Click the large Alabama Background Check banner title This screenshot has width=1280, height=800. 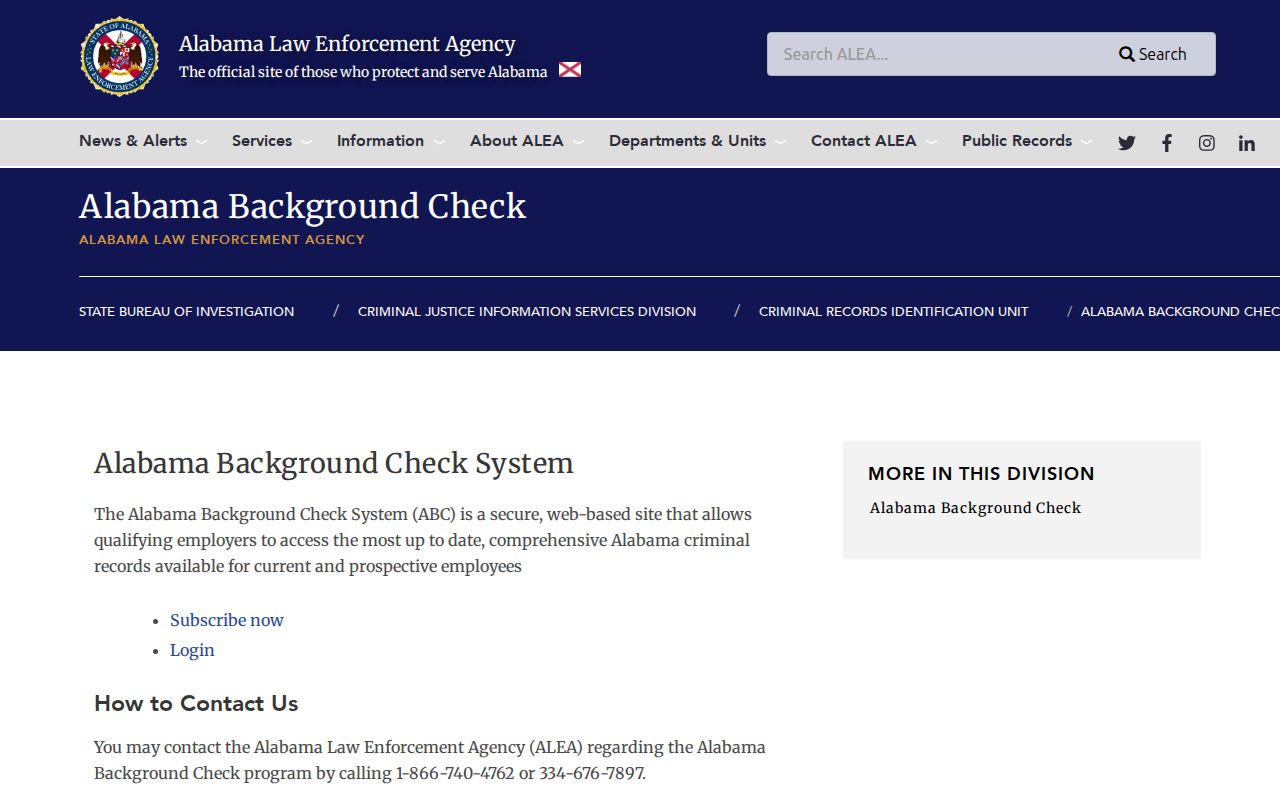click(302, 206)
